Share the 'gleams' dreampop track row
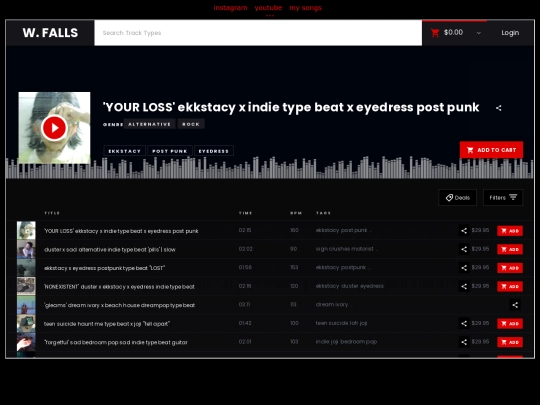Image resolution: width=540 pixels, height=405 pixels. [x=515, y=305]
